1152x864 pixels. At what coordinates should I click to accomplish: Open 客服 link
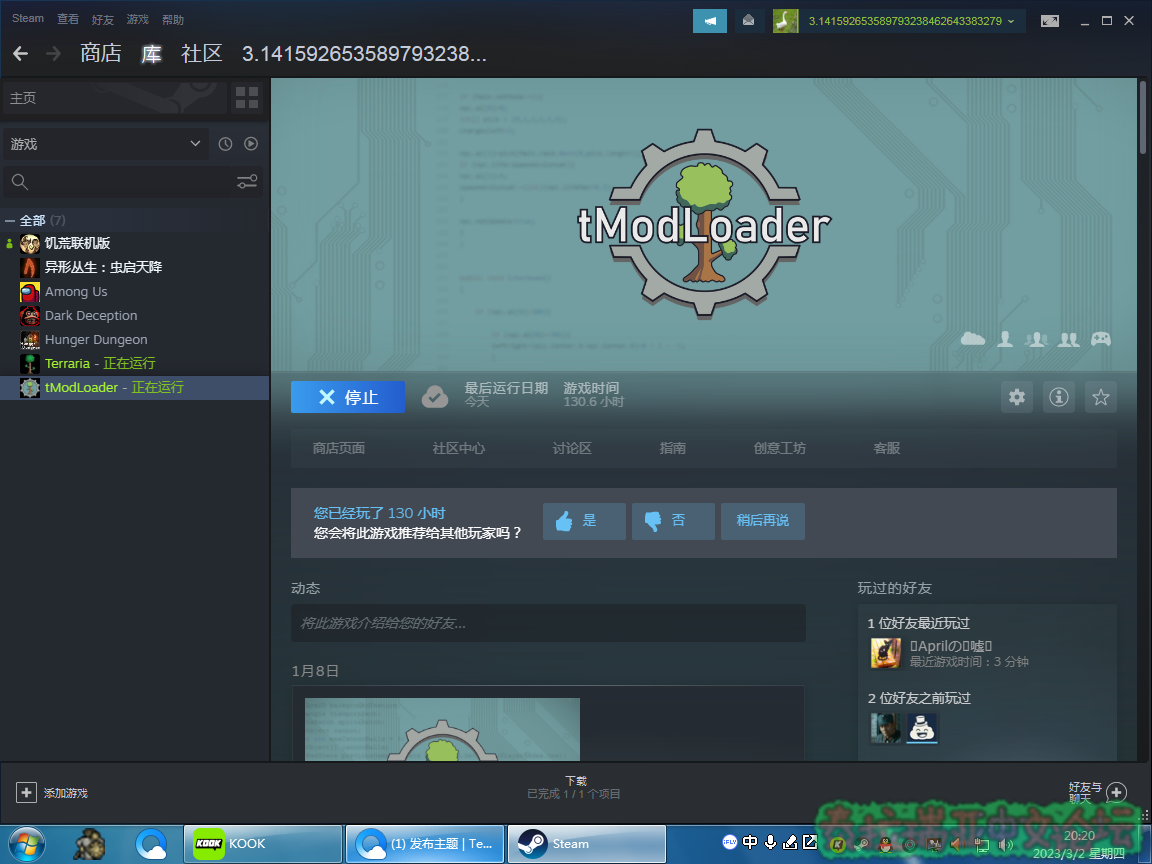point(887,448)
